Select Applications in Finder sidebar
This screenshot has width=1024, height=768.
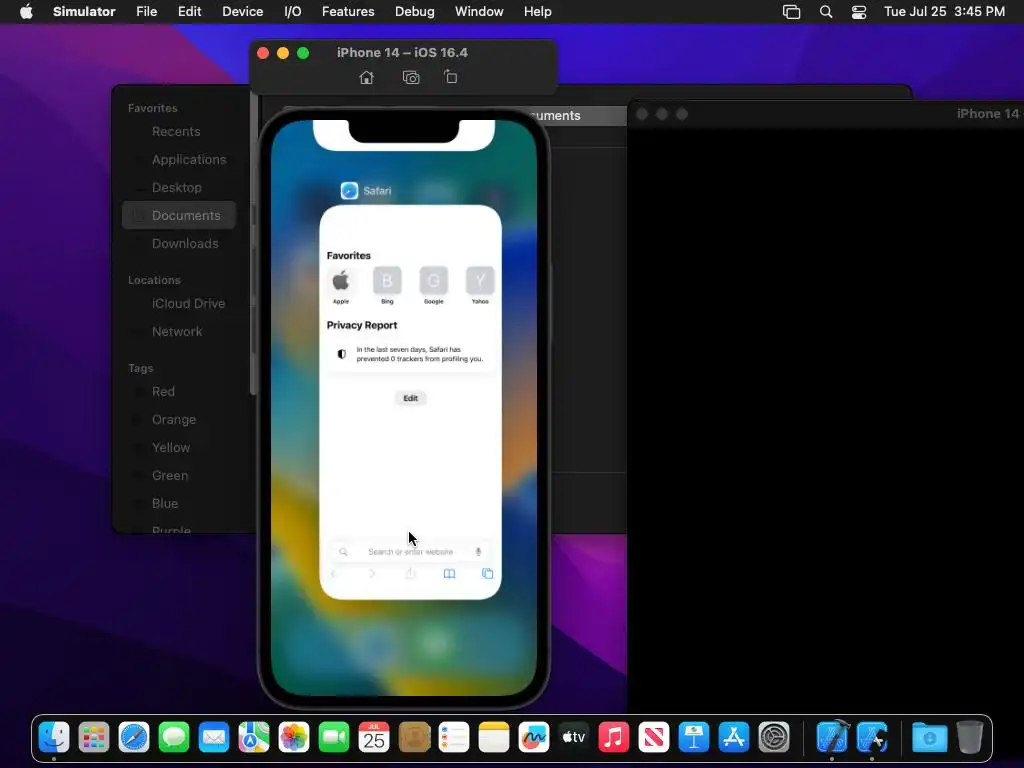click(x=189, y=159)
